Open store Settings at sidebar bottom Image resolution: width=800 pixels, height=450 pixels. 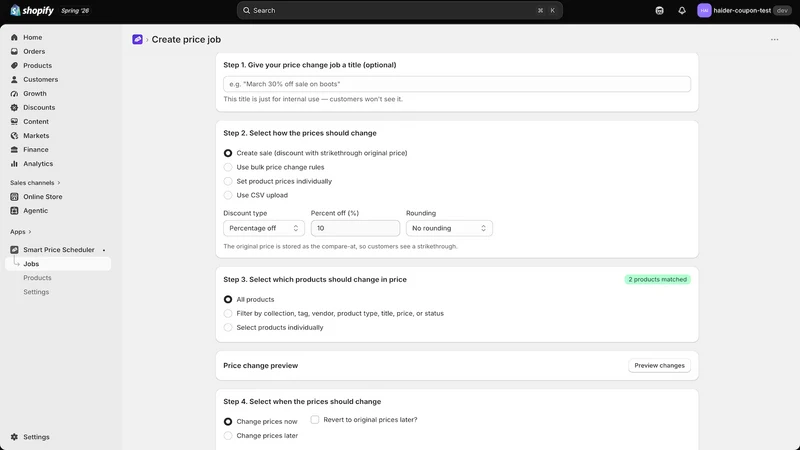tap(36, 437)
